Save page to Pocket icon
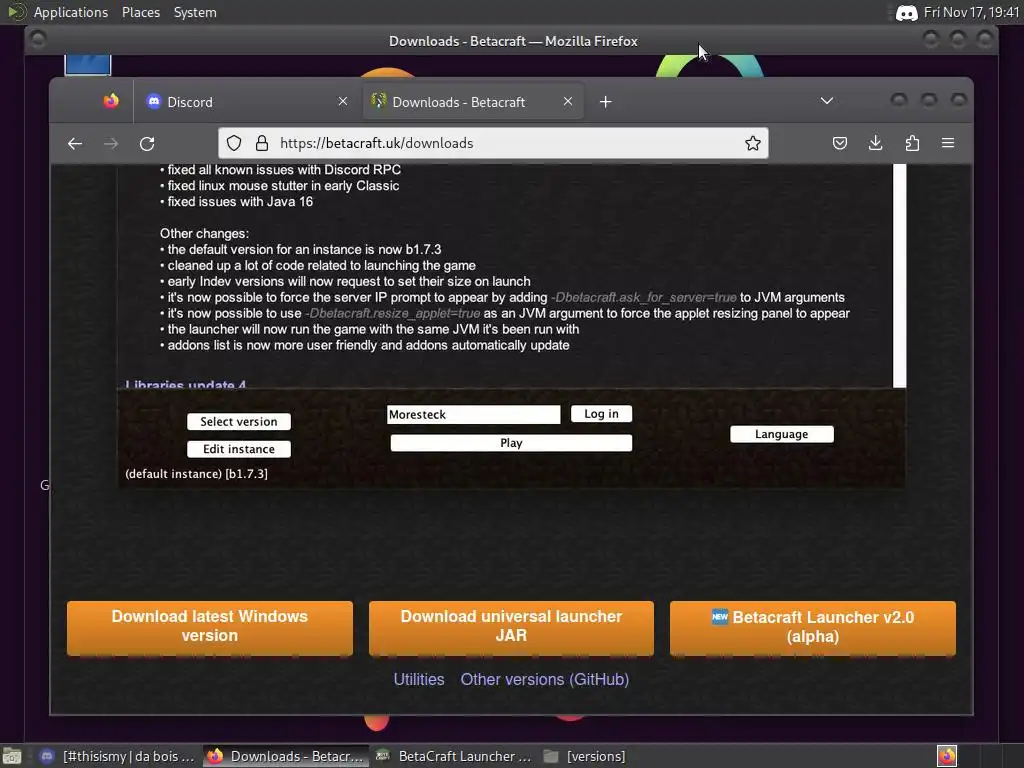1024x768 pixels. click(x=840, y=143)
